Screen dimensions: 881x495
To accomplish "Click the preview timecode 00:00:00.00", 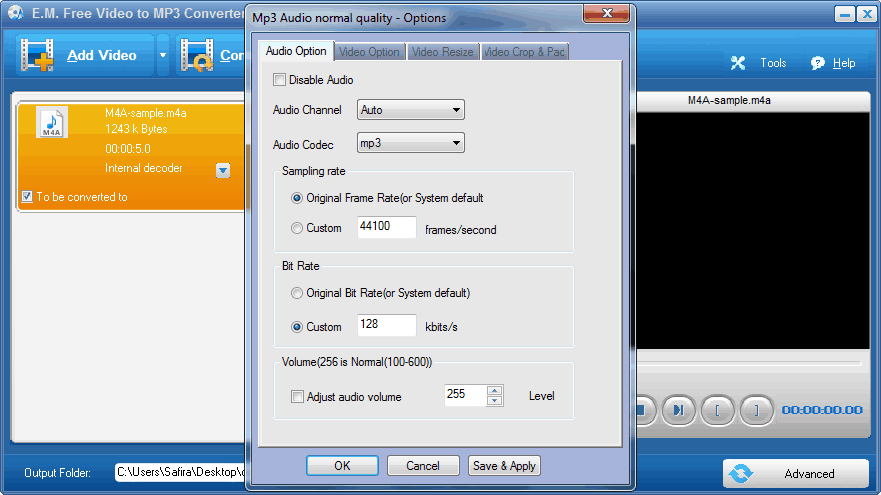I will pos(822,410).
